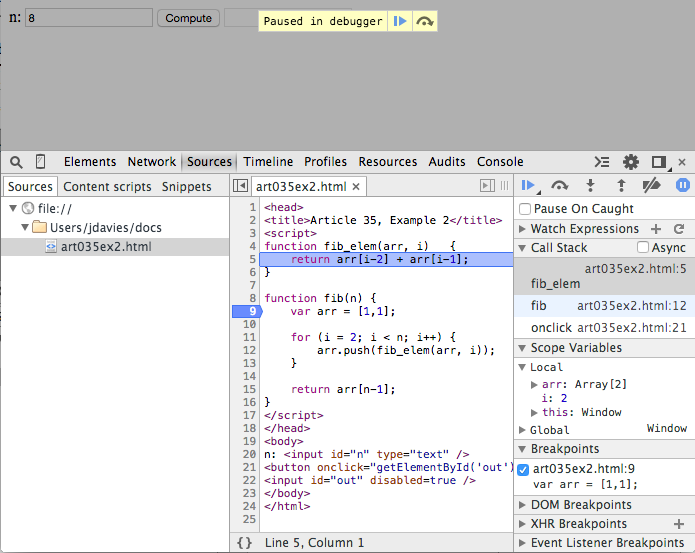Screen dimensions: 695x553
Task: Show the console drawer icon
Action: click(x=602, y=162)
